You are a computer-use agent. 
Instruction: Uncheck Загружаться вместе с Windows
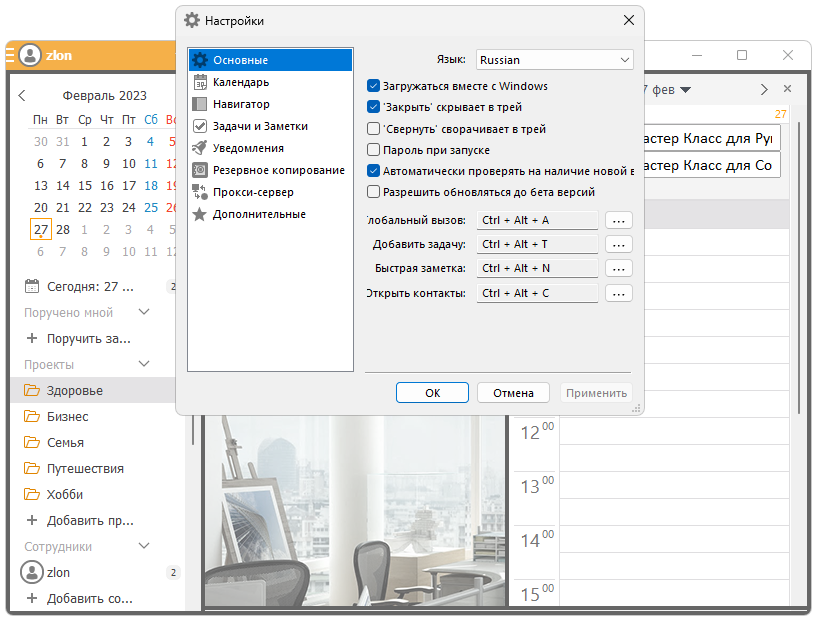(x=374, y=86)
